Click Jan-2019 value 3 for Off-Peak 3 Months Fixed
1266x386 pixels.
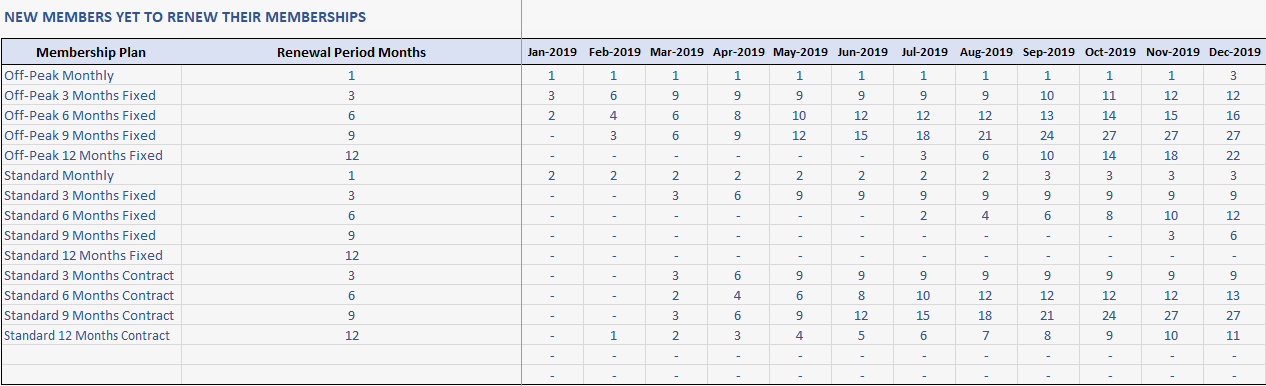coord(551,95)
